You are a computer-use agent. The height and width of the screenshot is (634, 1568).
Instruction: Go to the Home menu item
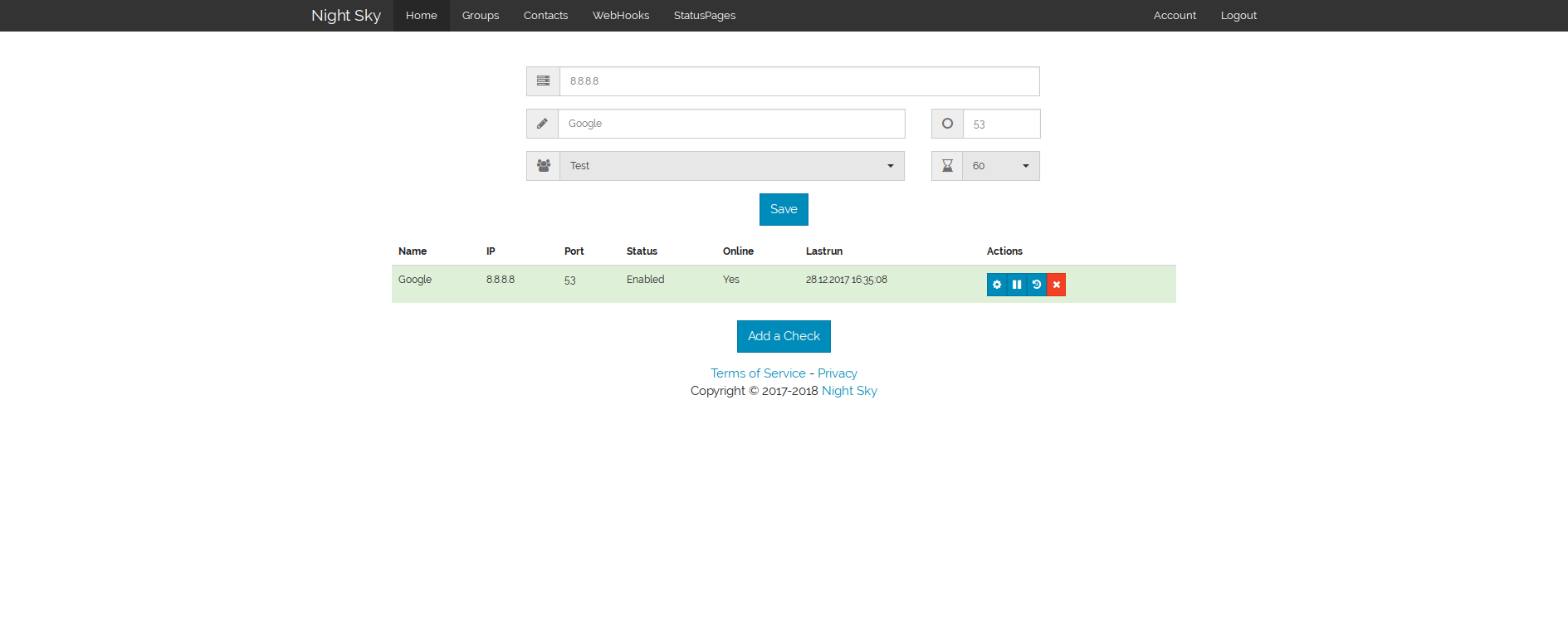click(x=422, y=16)
